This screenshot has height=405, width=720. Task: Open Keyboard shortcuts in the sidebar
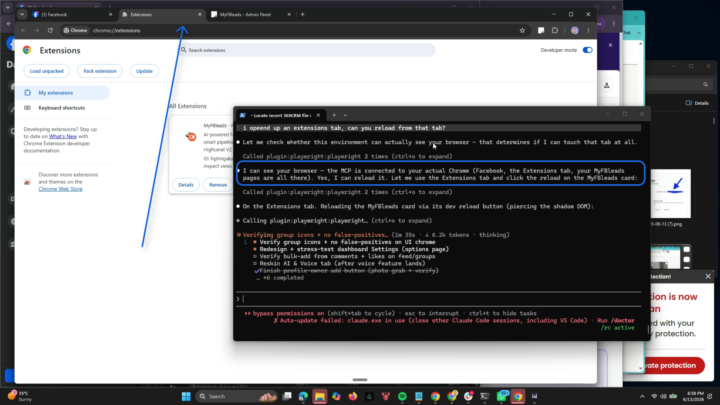pos(62,108)
